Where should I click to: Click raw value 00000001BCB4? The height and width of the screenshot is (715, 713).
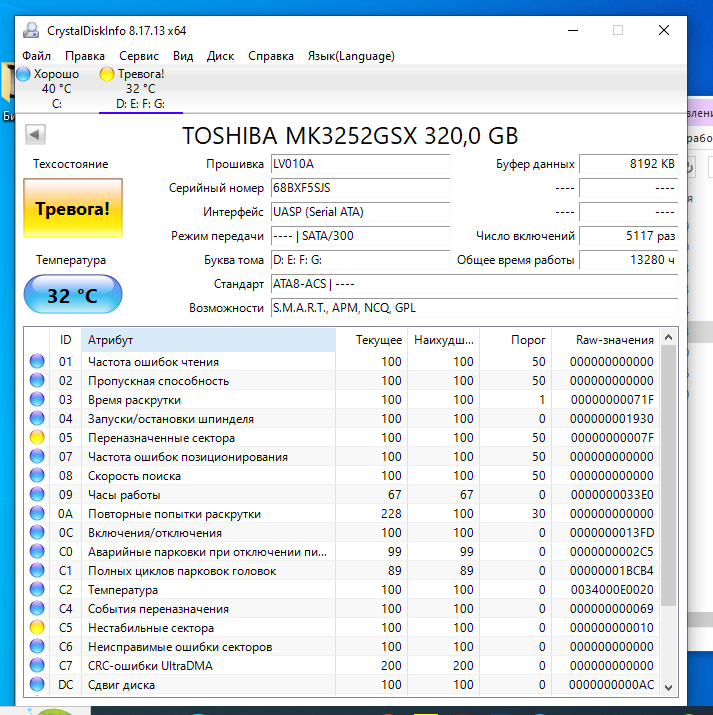[x=612, y=570]
